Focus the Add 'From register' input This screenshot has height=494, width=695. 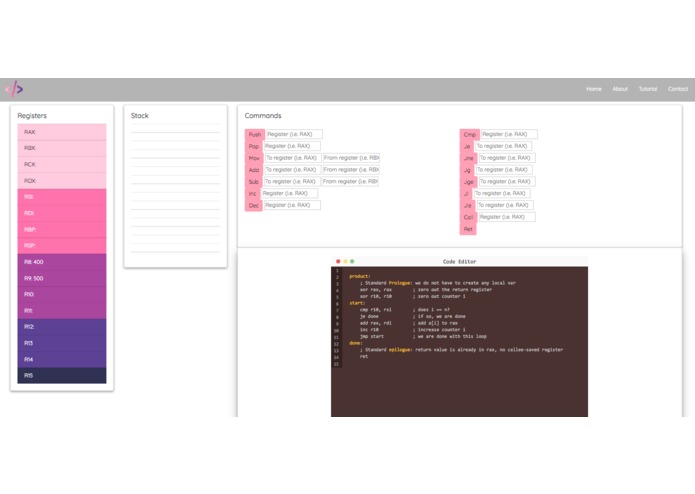(x=351, y=170)
